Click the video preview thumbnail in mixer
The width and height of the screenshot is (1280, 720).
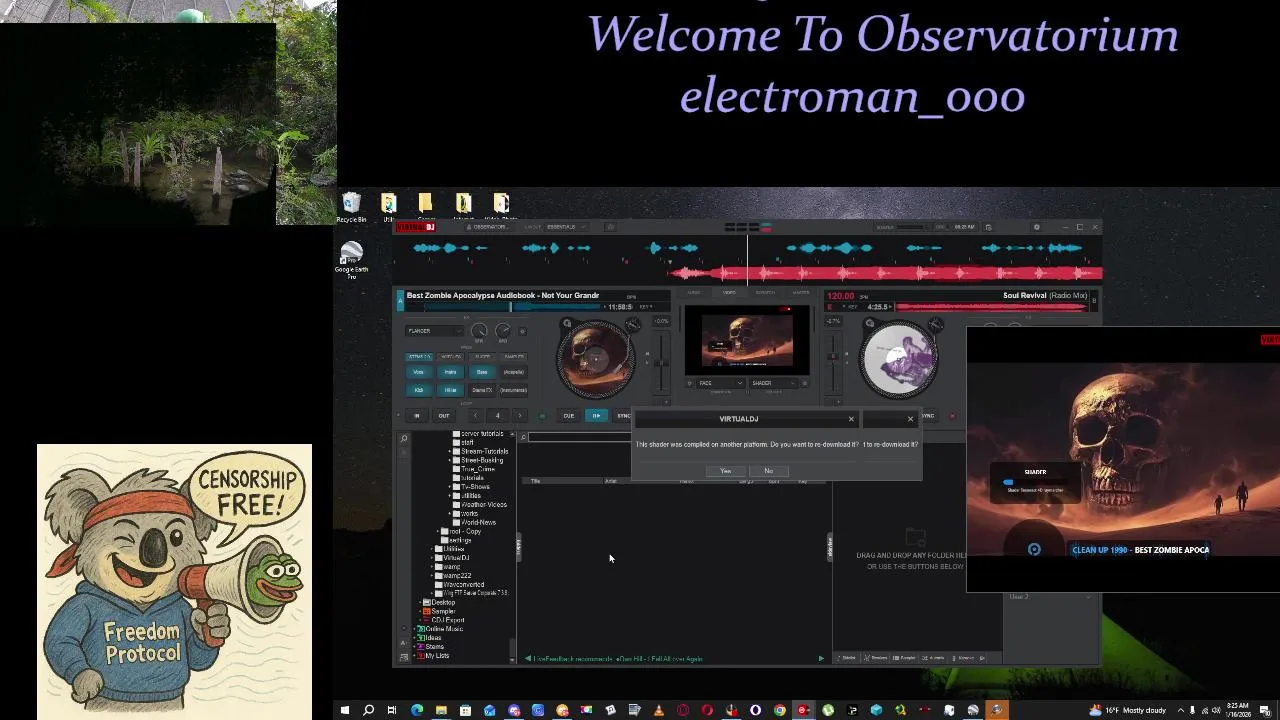point(748,340)
